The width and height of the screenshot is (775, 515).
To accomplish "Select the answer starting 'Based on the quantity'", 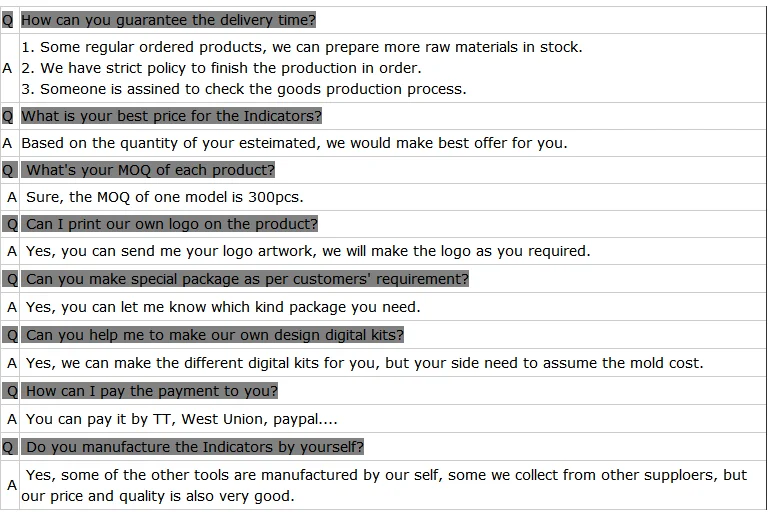I will point(294,143).
